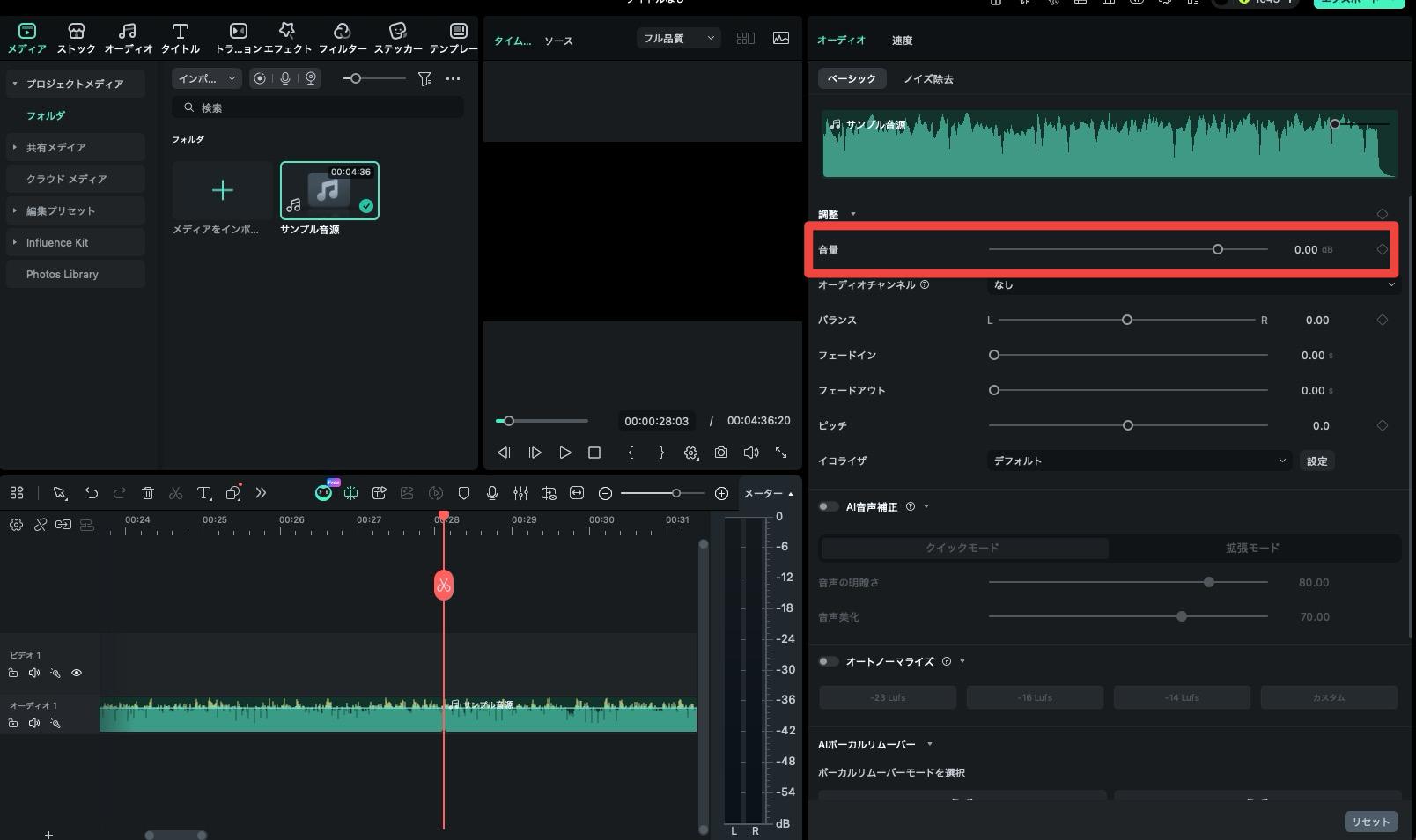Select the split scissors tool in the timeline toolbar
Viewport: 1416px width, 840px height.
tap(175, 493)
